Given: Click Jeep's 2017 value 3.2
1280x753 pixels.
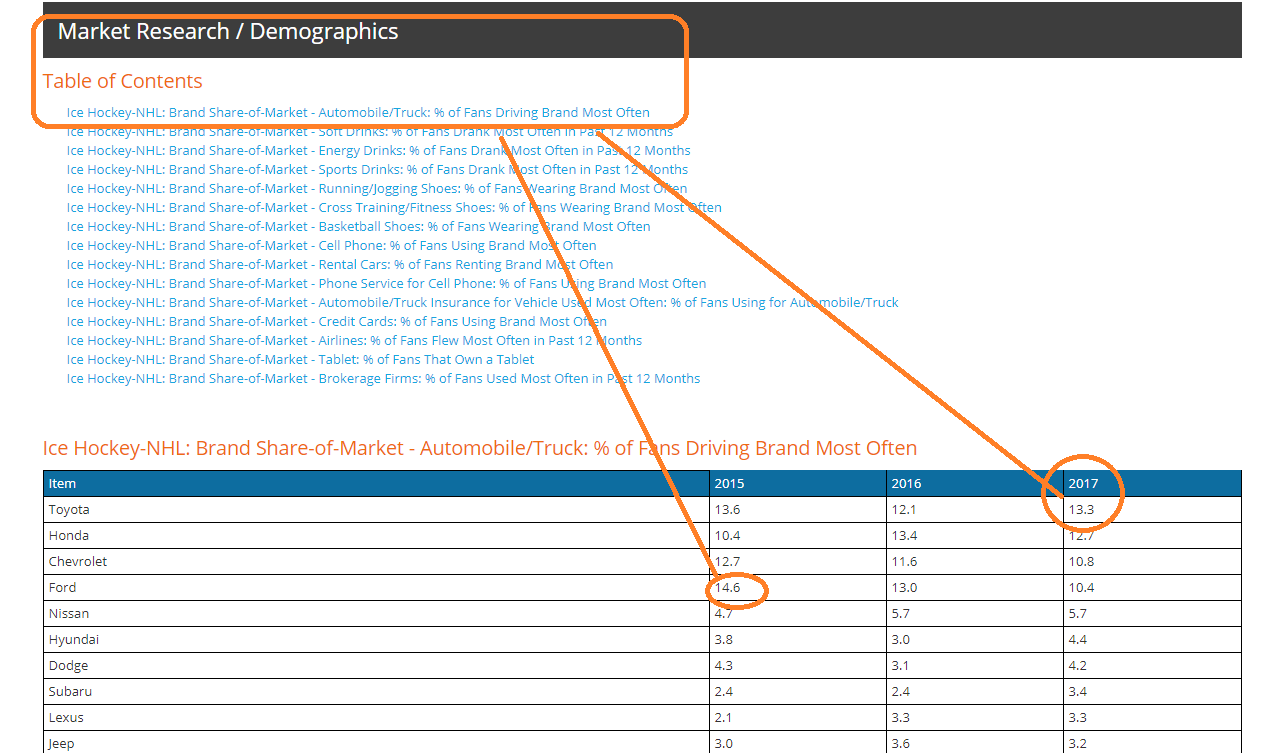Looking at the screenshot, I should [1078, 744].
